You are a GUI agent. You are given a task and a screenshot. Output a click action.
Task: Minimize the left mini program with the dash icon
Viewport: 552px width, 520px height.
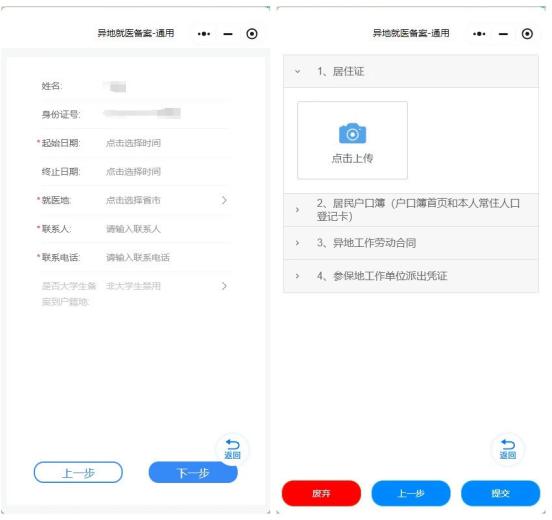(x=228, y=34)
